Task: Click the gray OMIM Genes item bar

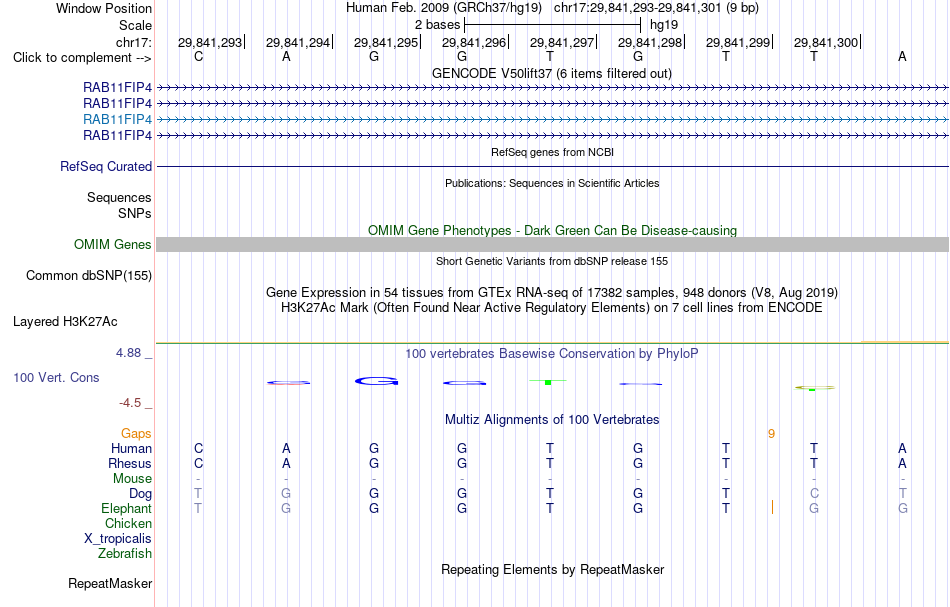Action: [552, 245]
